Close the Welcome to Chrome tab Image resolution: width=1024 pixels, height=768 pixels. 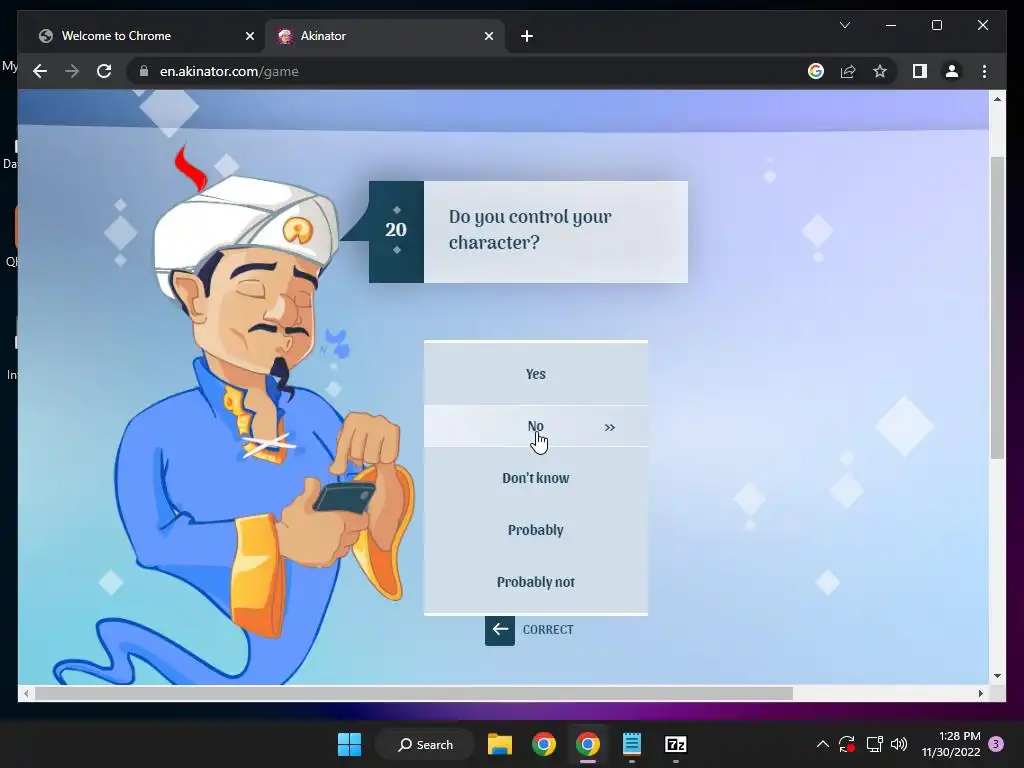tap(249, 36)
